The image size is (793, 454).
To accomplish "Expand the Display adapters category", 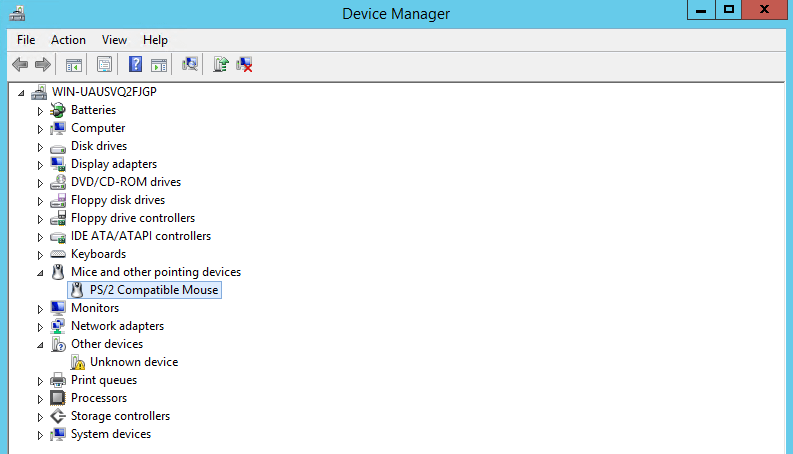I will pos(41,164).
